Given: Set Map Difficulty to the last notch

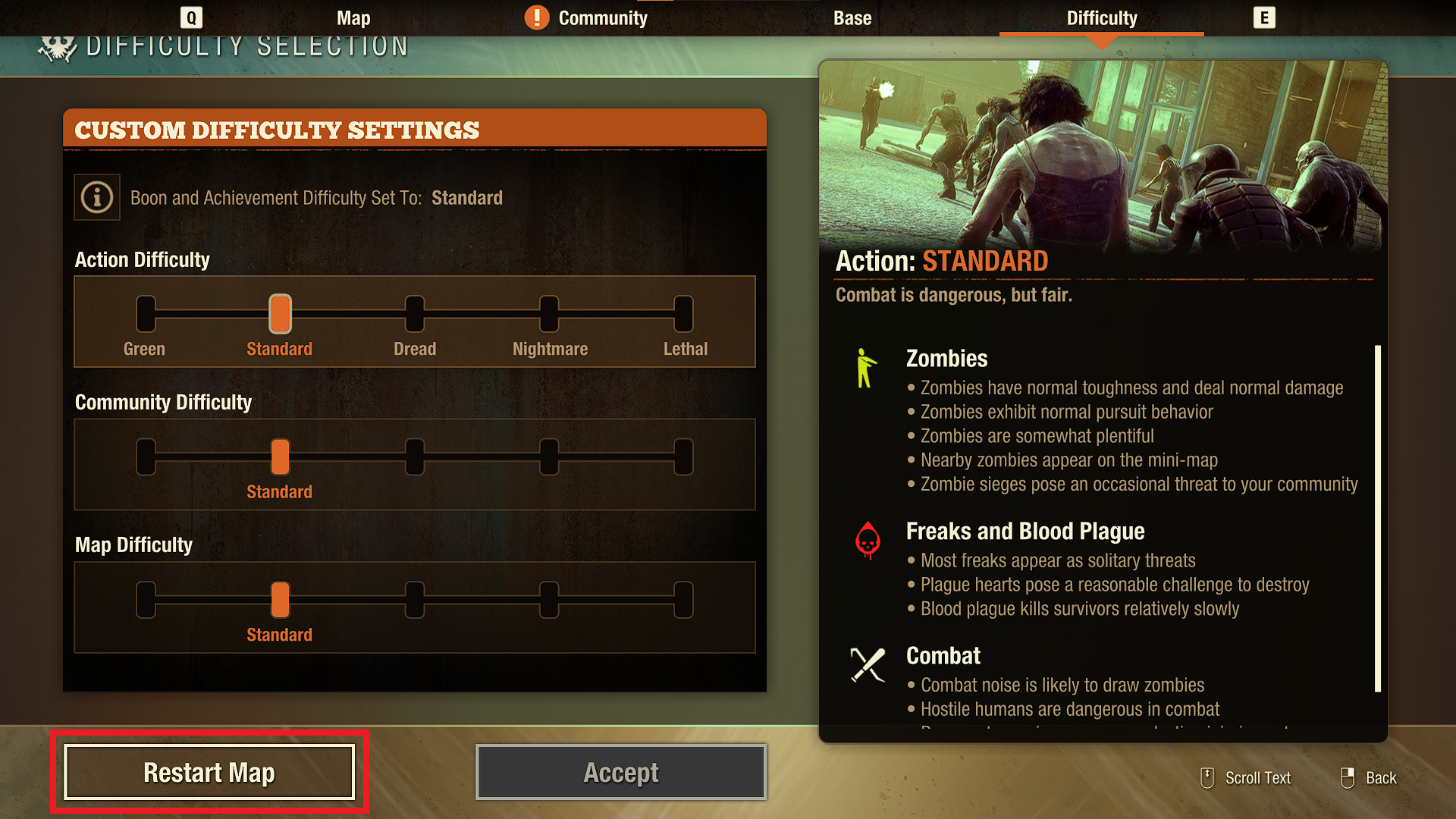Looking at the screenshot, I should pos(684,600).
